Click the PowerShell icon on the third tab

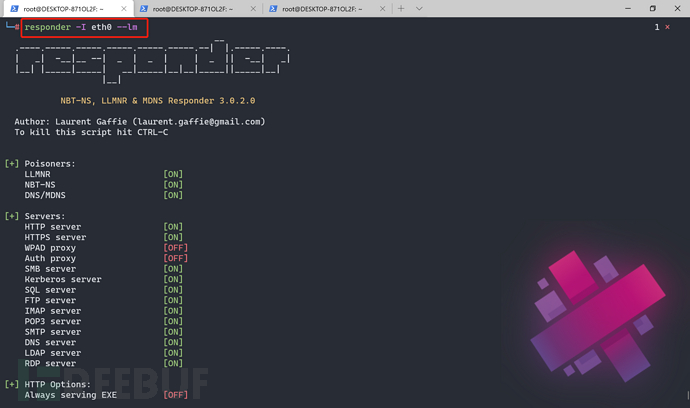point(271,8)
